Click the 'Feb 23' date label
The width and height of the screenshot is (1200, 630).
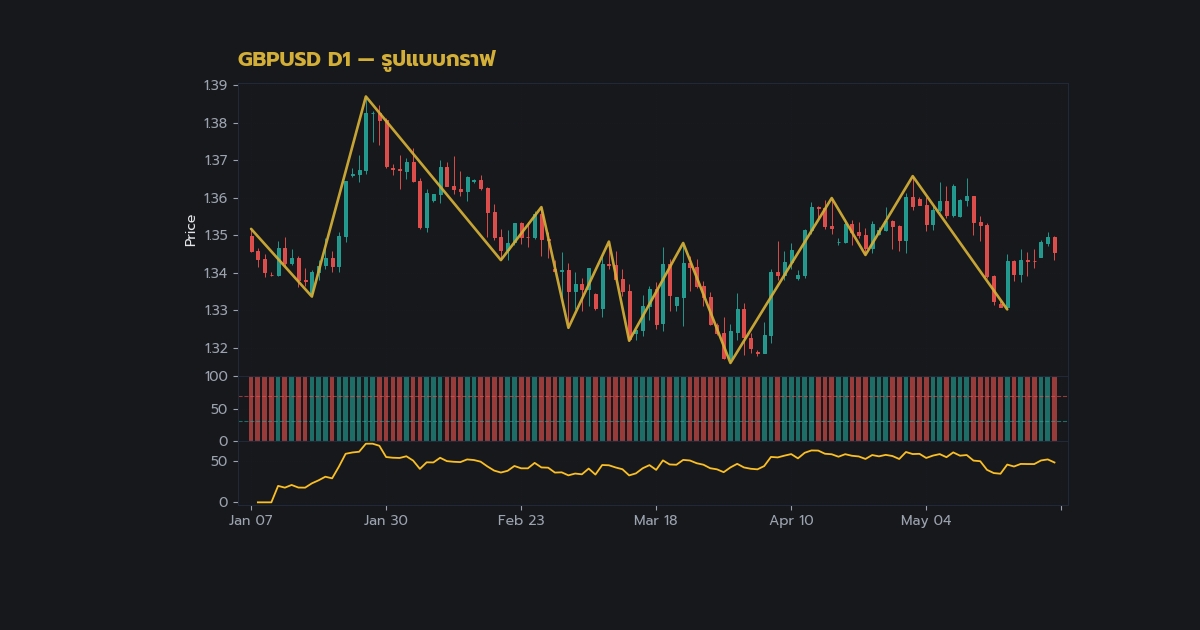pyautogui.click(x=521, y=521)
